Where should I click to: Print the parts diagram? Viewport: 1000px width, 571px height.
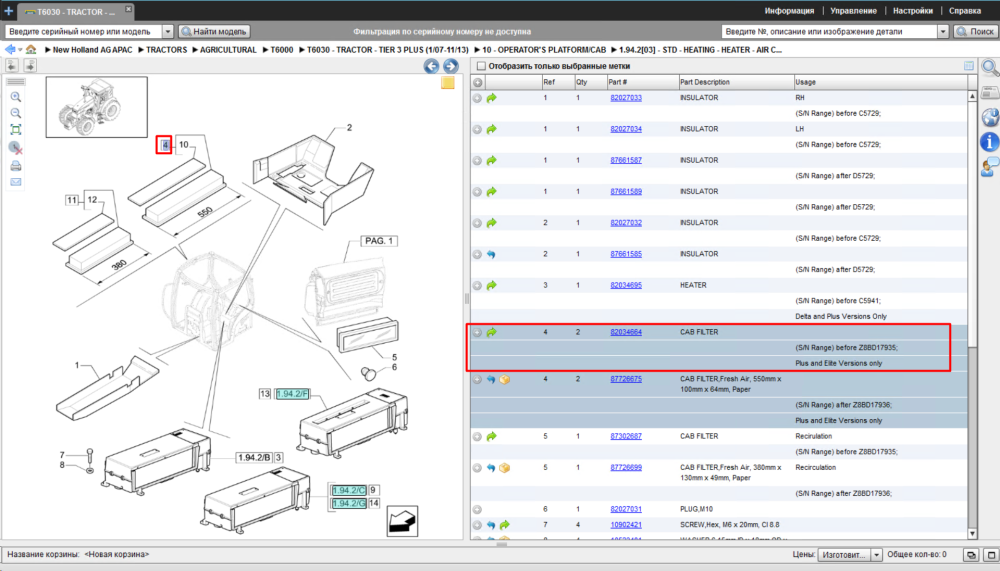(x=16, y=166)
